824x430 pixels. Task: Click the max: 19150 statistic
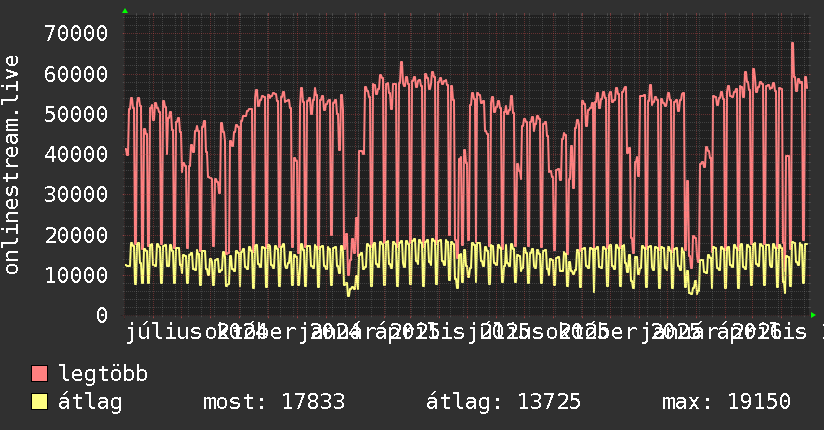click(x=726, y=402)
